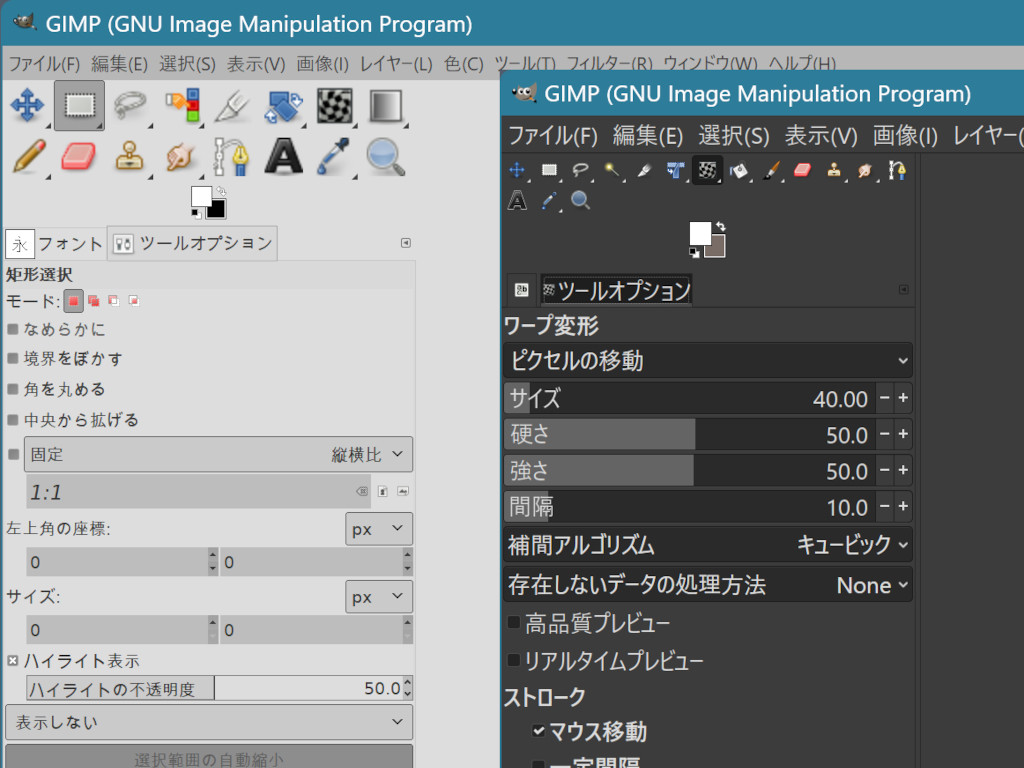Screen dimensions: 1024x768
Task: Open px unit dropdown for サイズ
Action: pyautogui.click(x=379, y=597)
